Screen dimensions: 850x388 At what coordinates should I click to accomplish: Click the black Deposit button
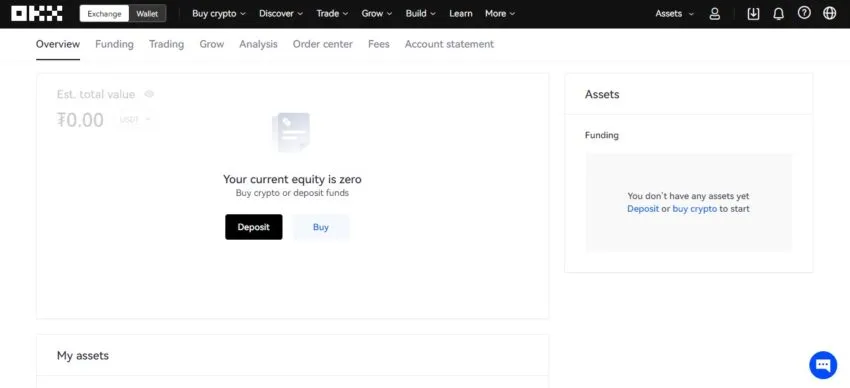254,227
